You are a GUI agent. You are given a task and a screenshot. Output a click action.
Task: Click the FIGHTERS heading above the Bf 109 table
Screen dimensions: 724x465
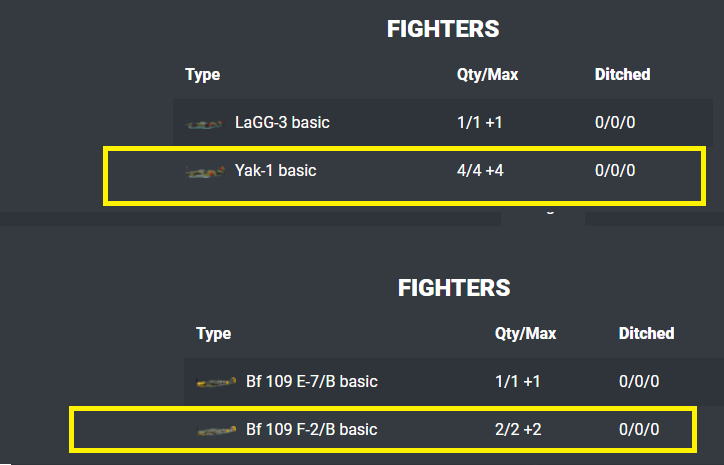click(454, 289)
